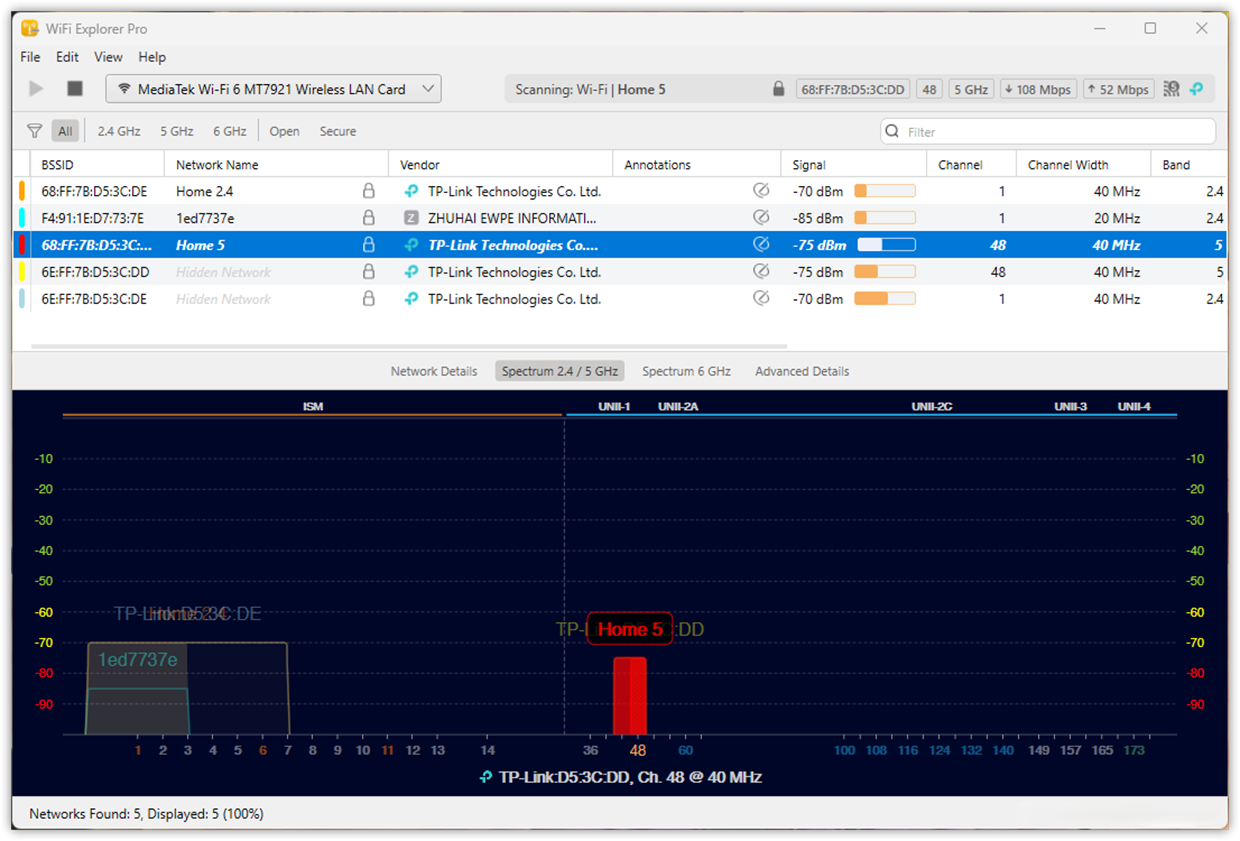
Task: Click the lock icon on the Home 5 row
Action: click(368, 244)
